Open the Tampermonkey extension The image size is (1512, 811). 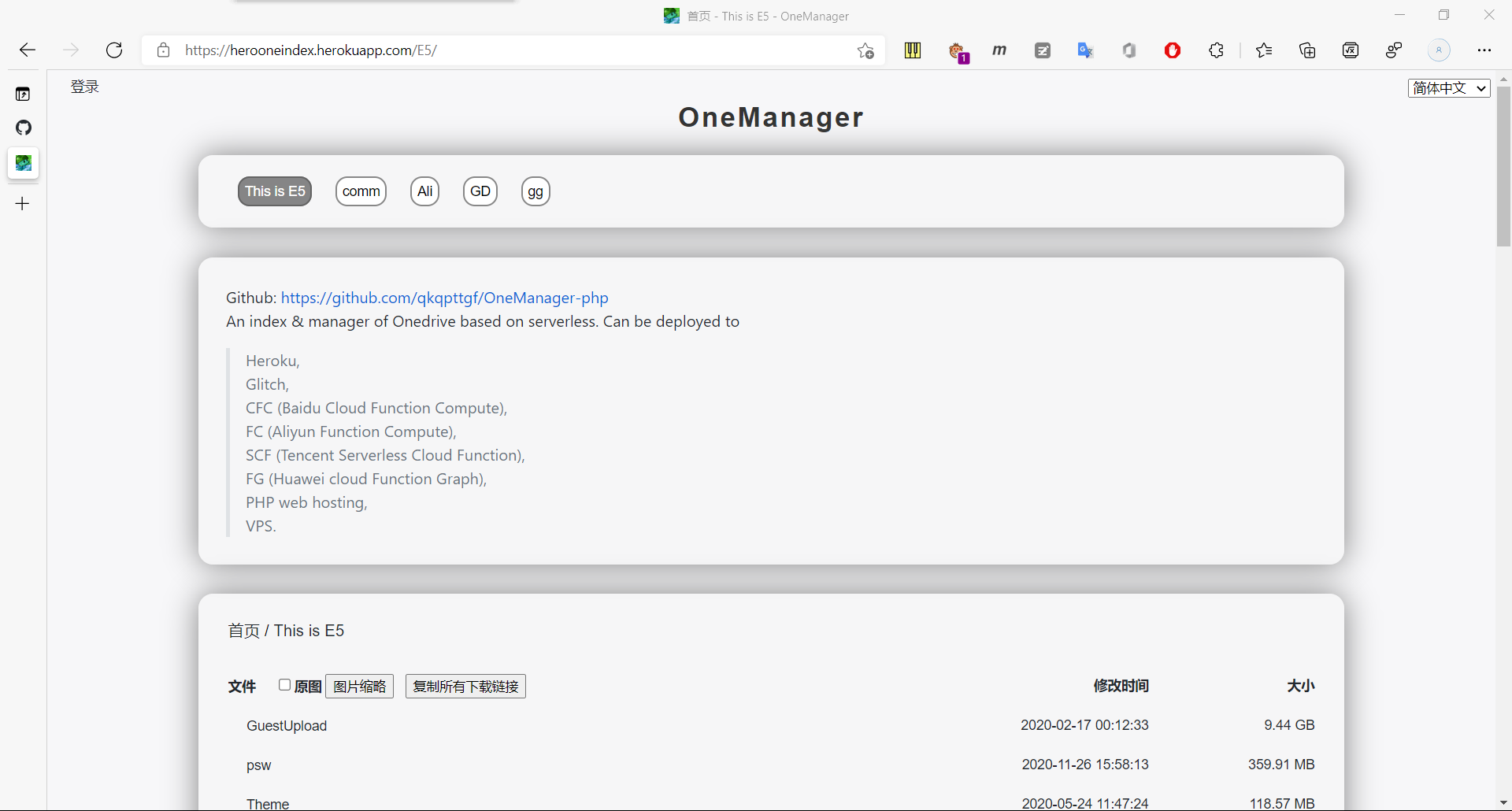(x=959, y=50)
